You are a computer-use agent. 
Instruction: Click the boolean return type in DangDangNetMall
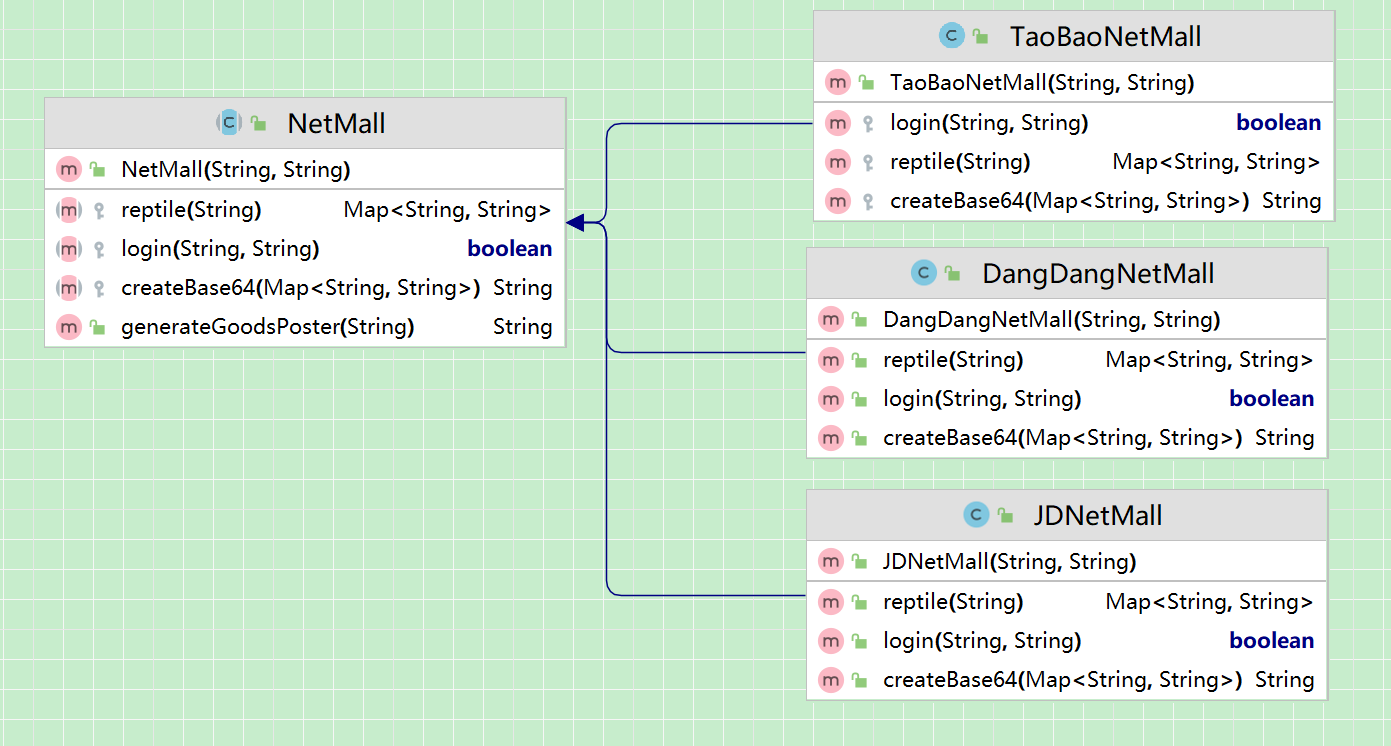(1271, 398)
